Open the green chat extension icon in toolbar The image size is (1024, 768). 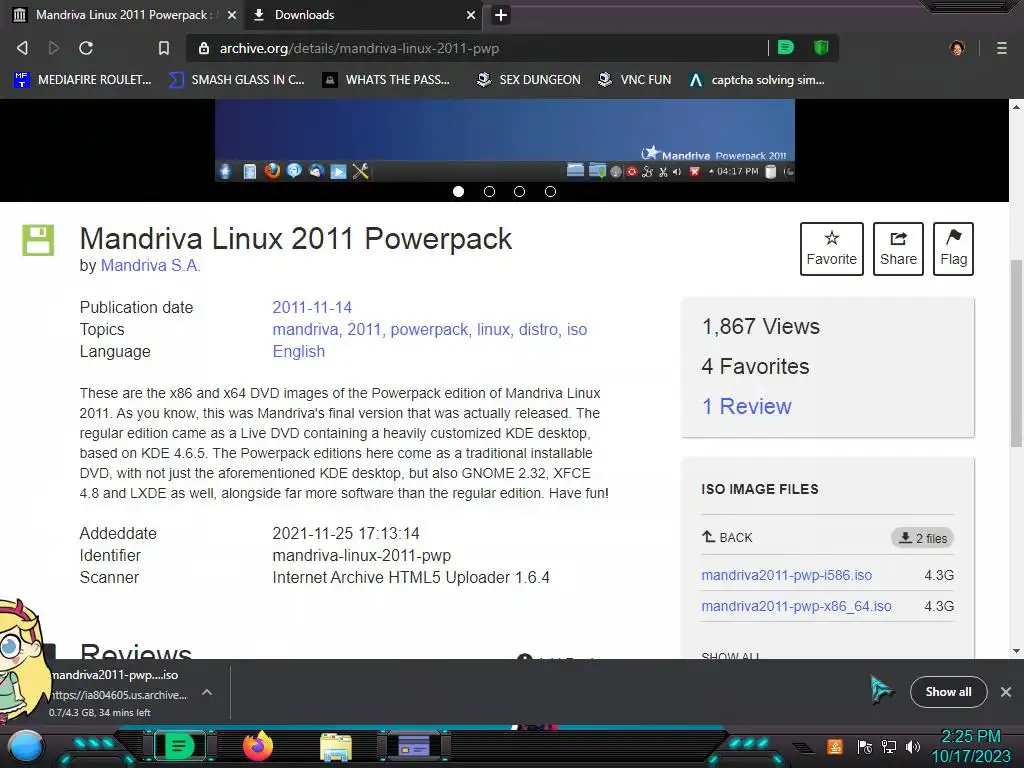tap(786, 47)
